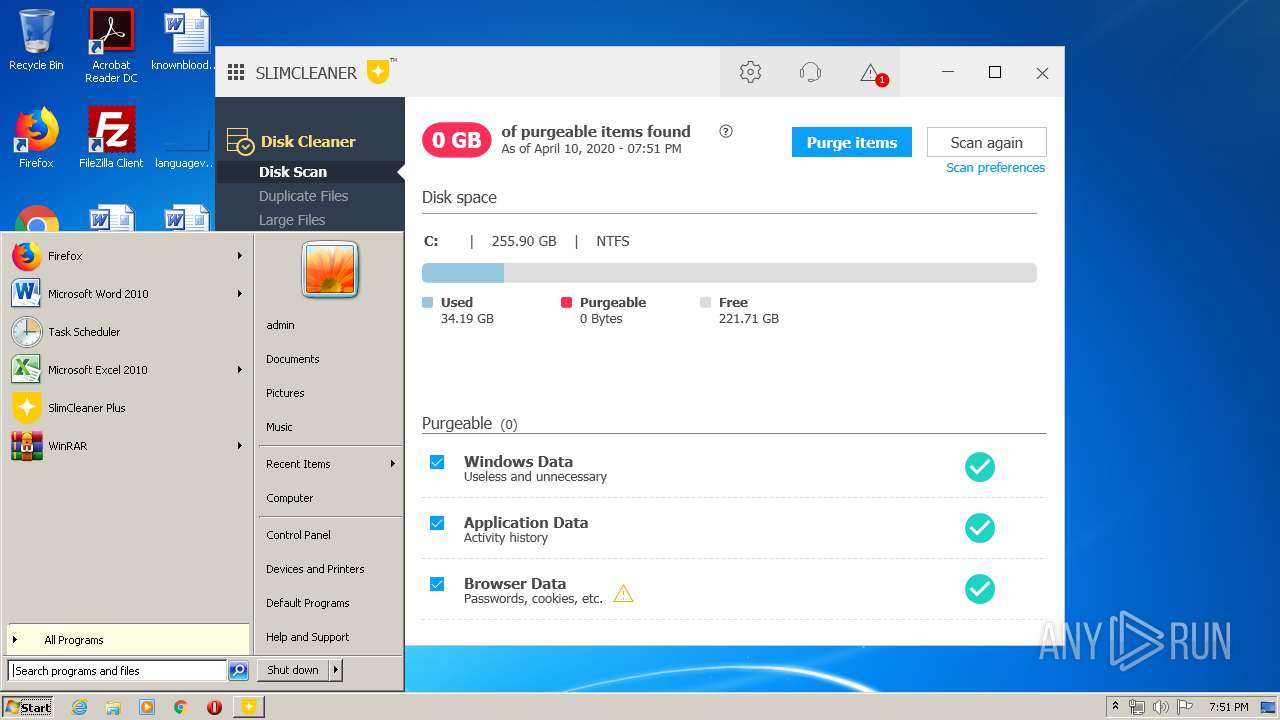Open SlimCleaner settings gear icon
The image size is (1280, 720).
click(x=750, y=72)
